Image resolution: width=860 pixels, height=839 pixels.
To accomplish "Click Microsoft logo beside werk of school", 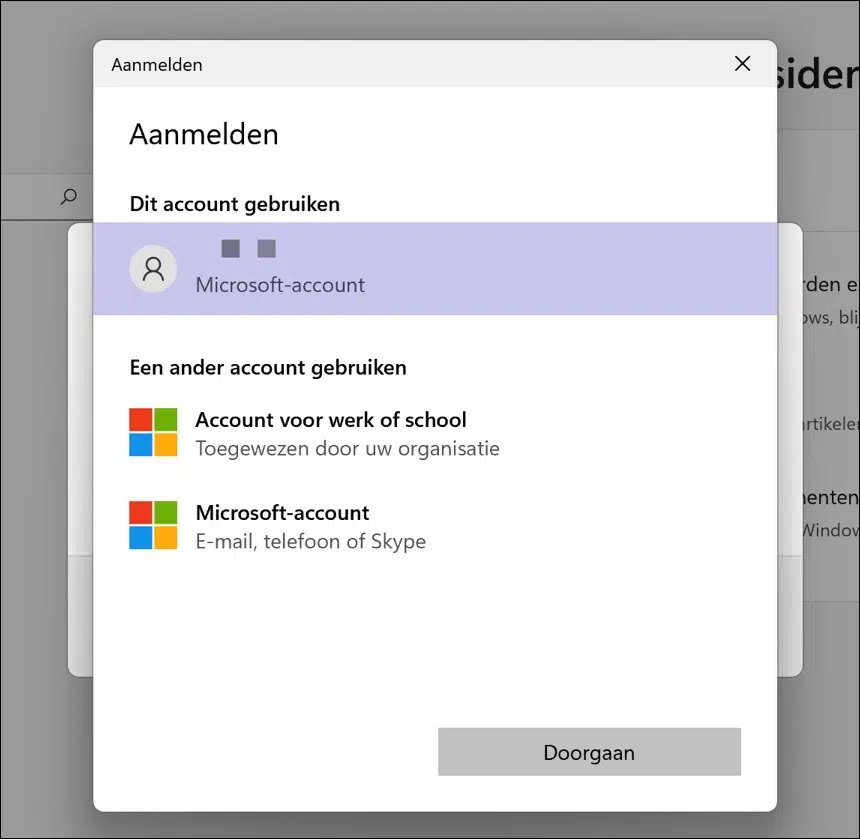I will point(153,432).
